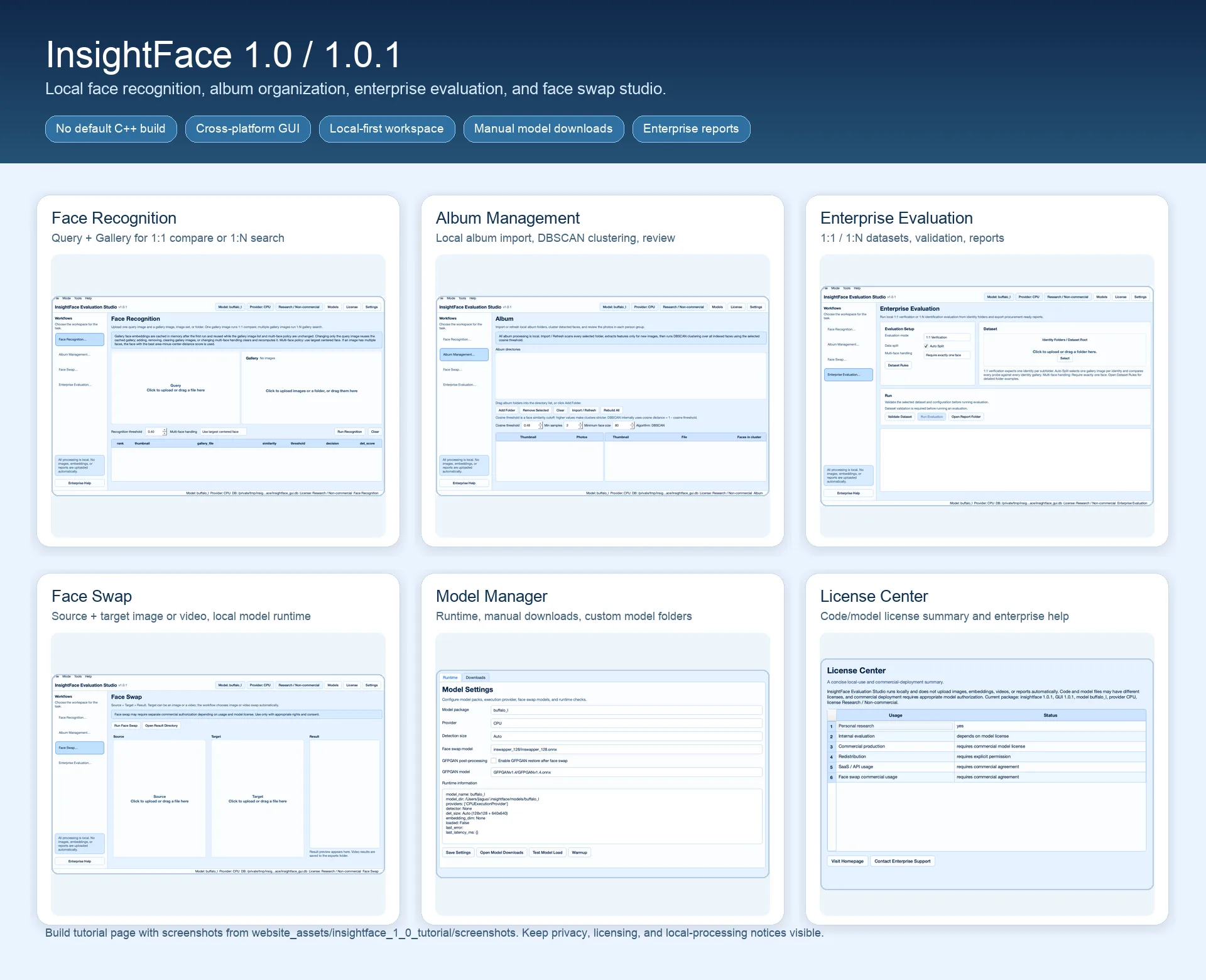Click the 'Face swap commercial usage' row
This screenshot has width=1206, height=980.
987,777
